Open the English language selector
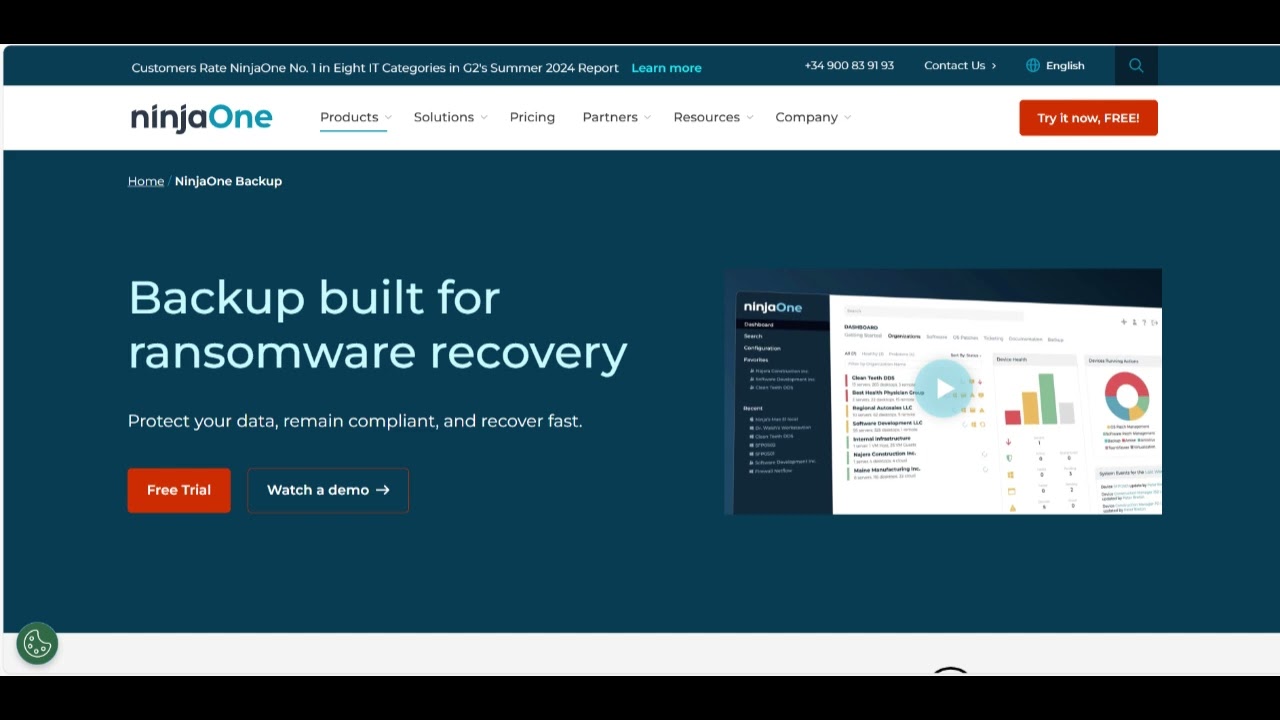1280x720 pixels. (1065, 66)
